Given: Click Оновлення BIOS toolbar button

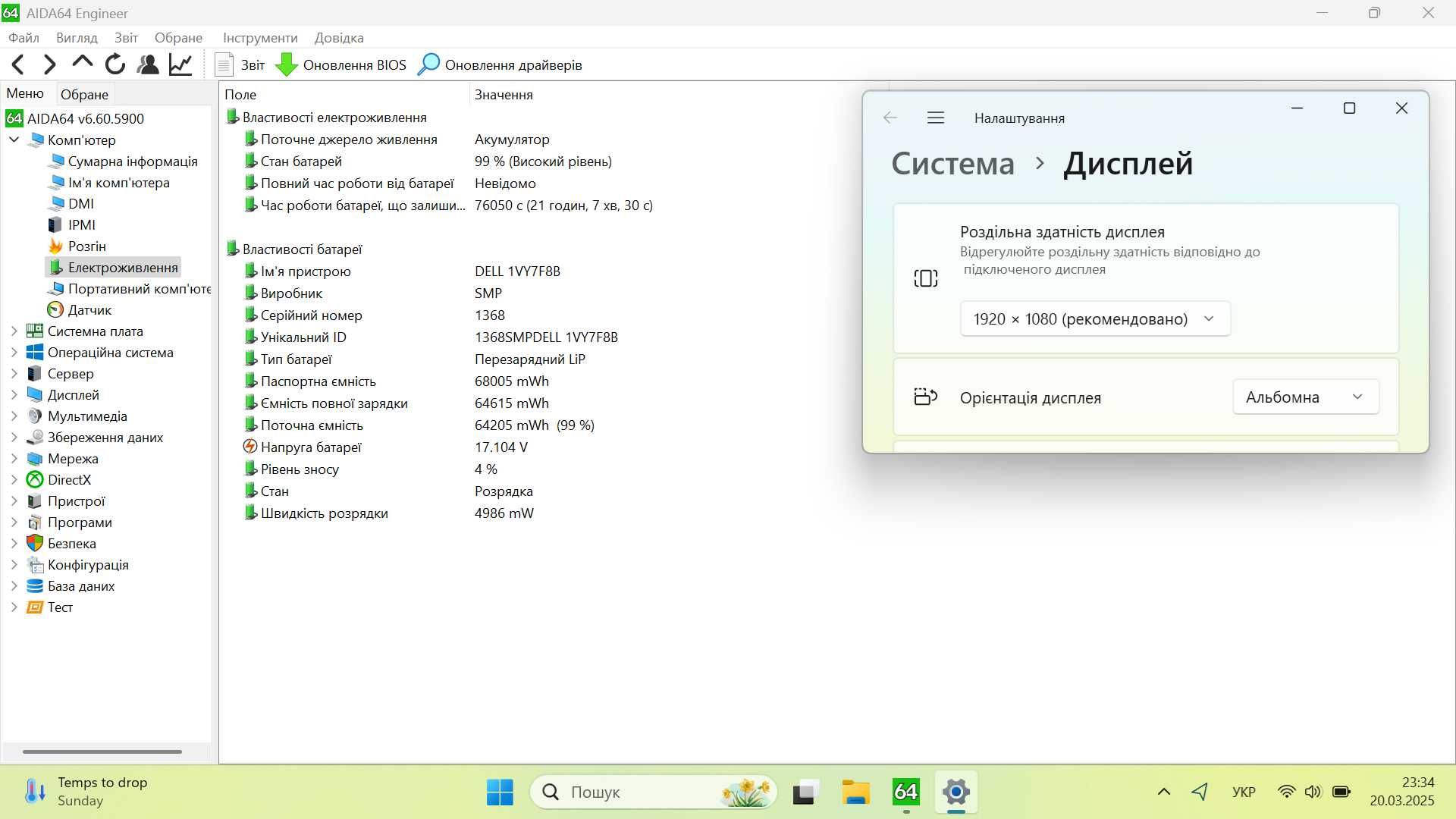Looking at the screenshot, I should click(x=340, y=65).
